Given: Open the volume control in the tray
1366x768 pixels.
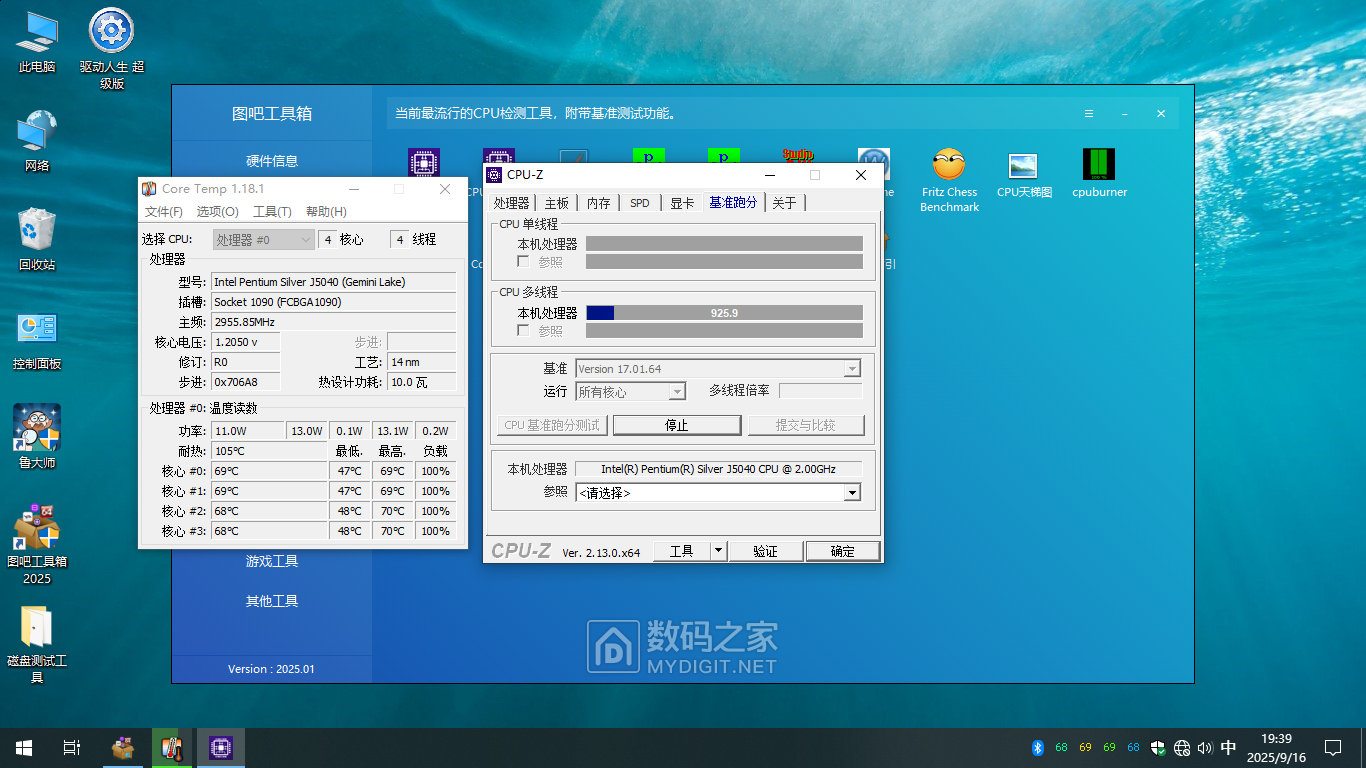Looking at the screenshot, I should [1205, 748].
